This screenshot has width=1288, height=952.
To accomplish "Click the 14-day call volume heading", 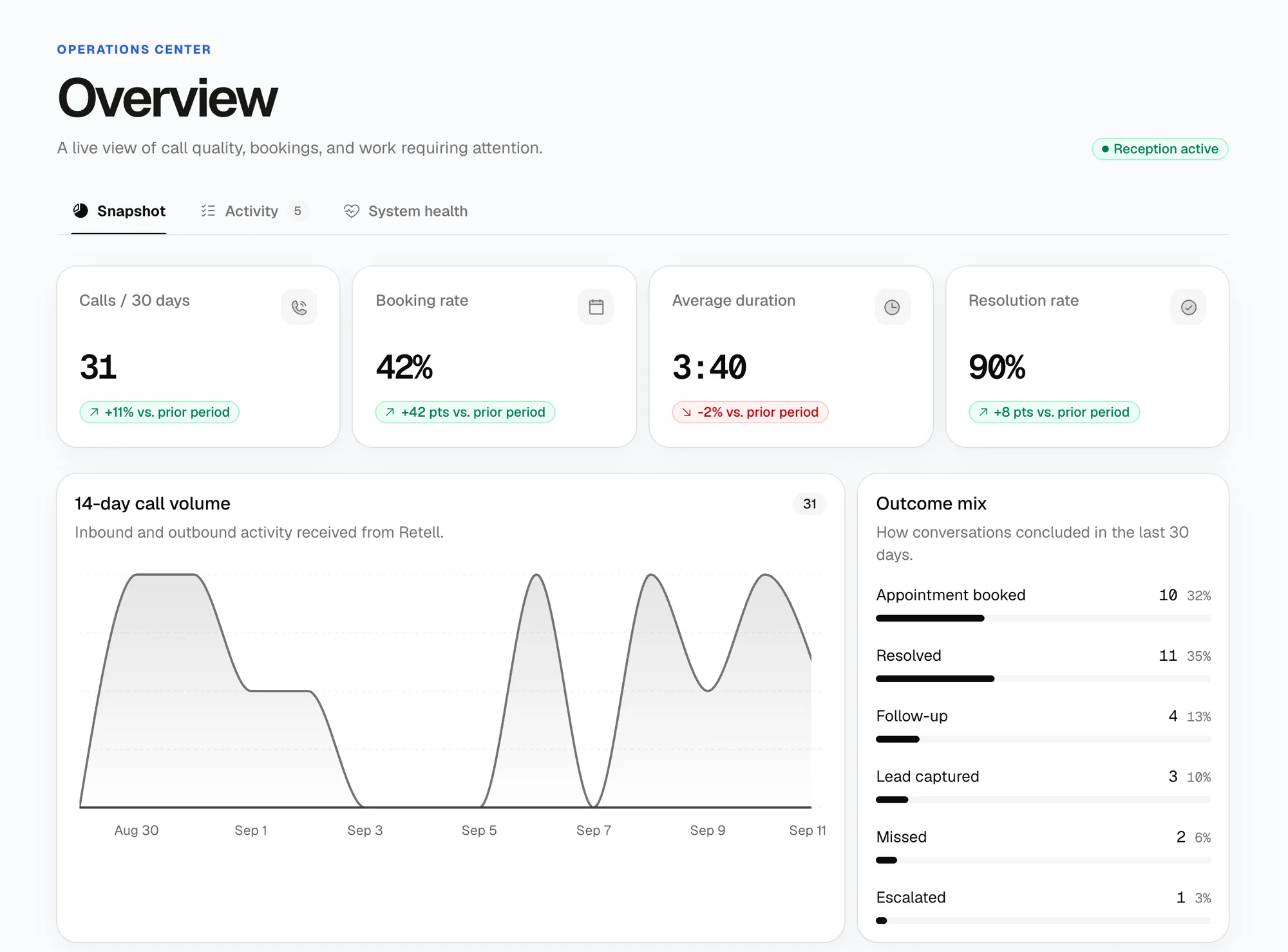I will click(153, 504).
